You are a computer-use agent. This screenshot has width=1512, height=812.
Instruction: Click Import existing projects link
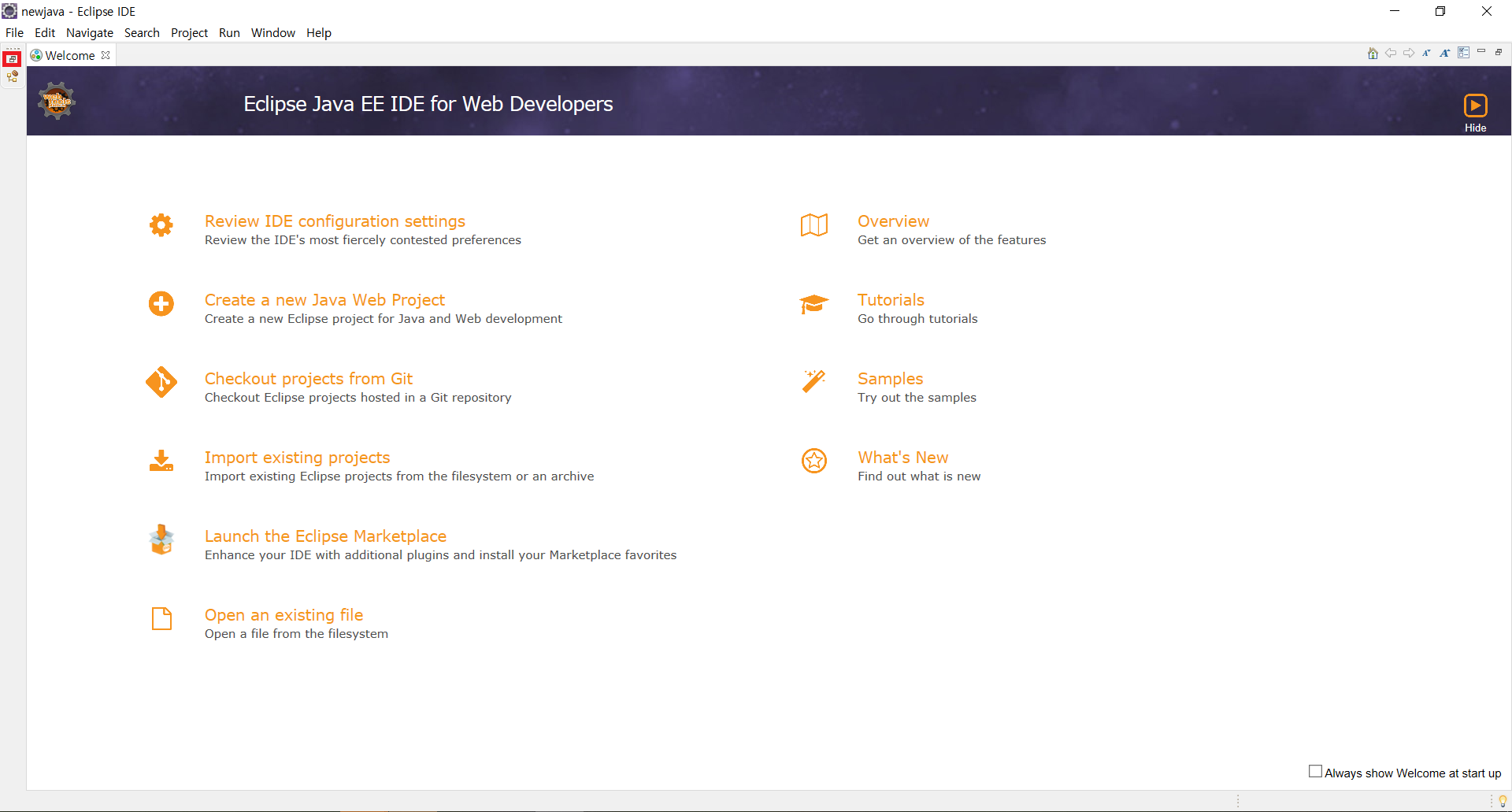[297, 458]
